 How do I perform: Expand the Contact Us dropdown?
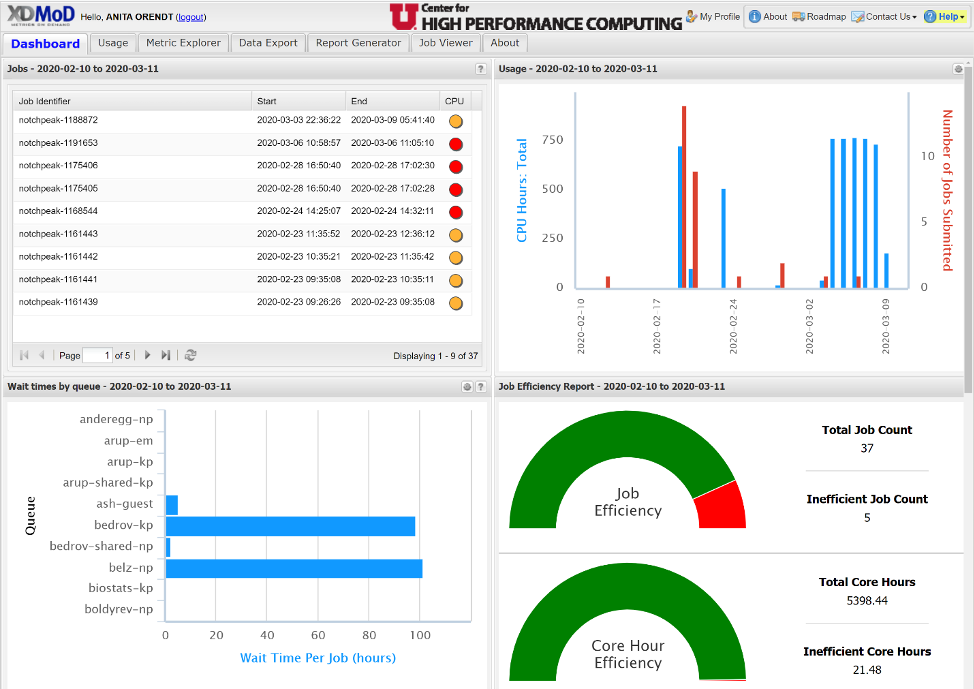click(884, 17)
